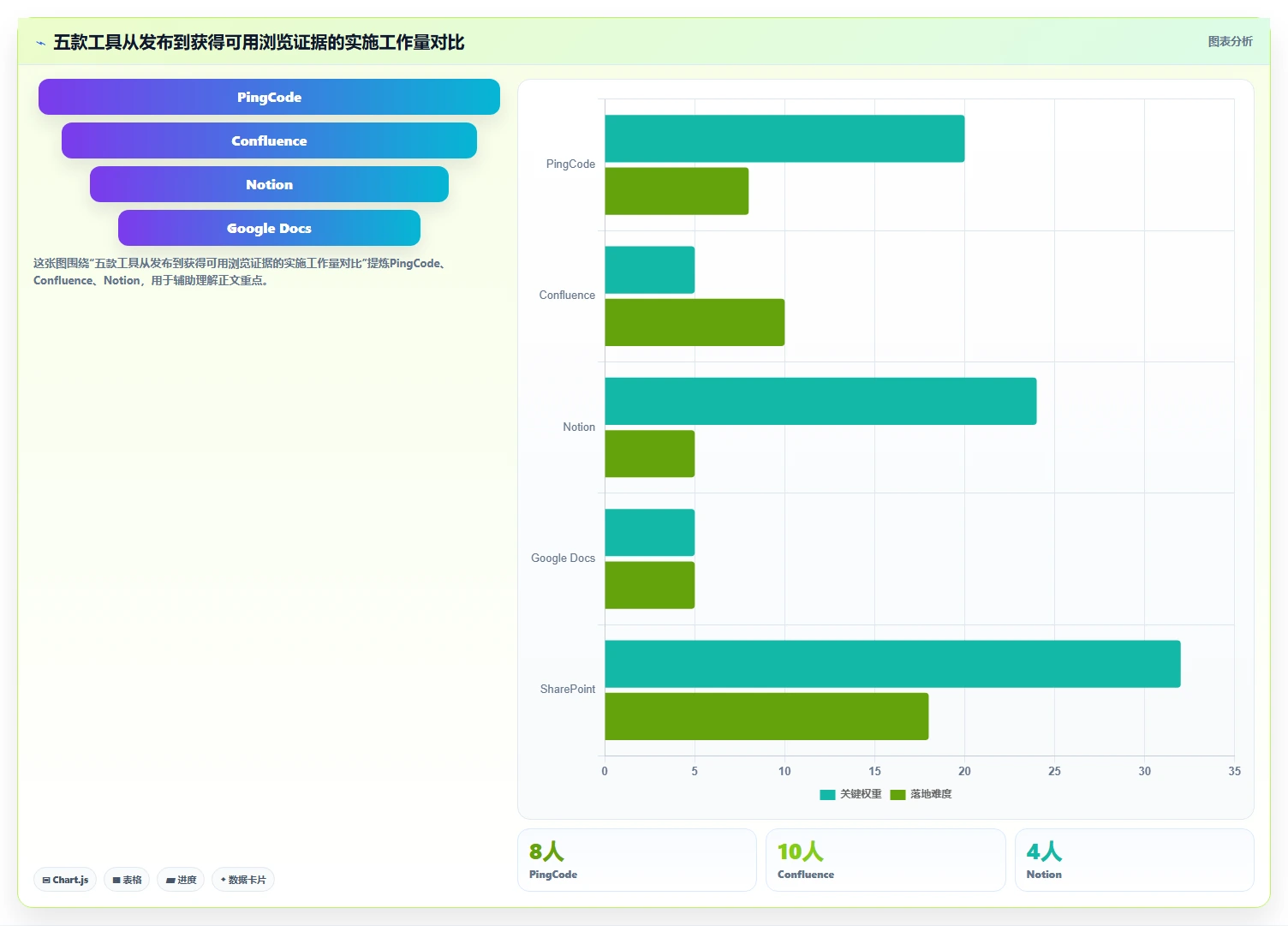Click the description paragraph below funnel
Viewport: 1288px width, 926px height.
click(x=240, y=272)
